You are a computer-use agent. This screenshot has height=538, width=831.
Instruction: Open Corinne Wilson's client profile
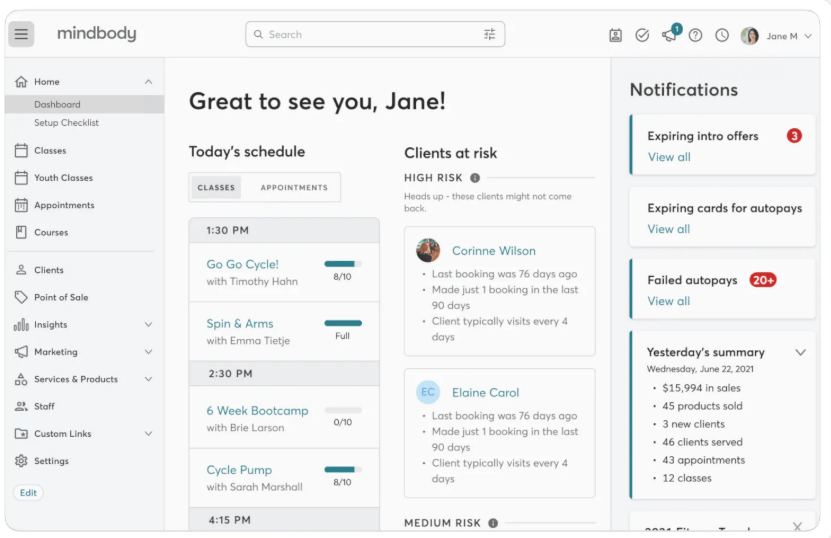pos(493,251)
